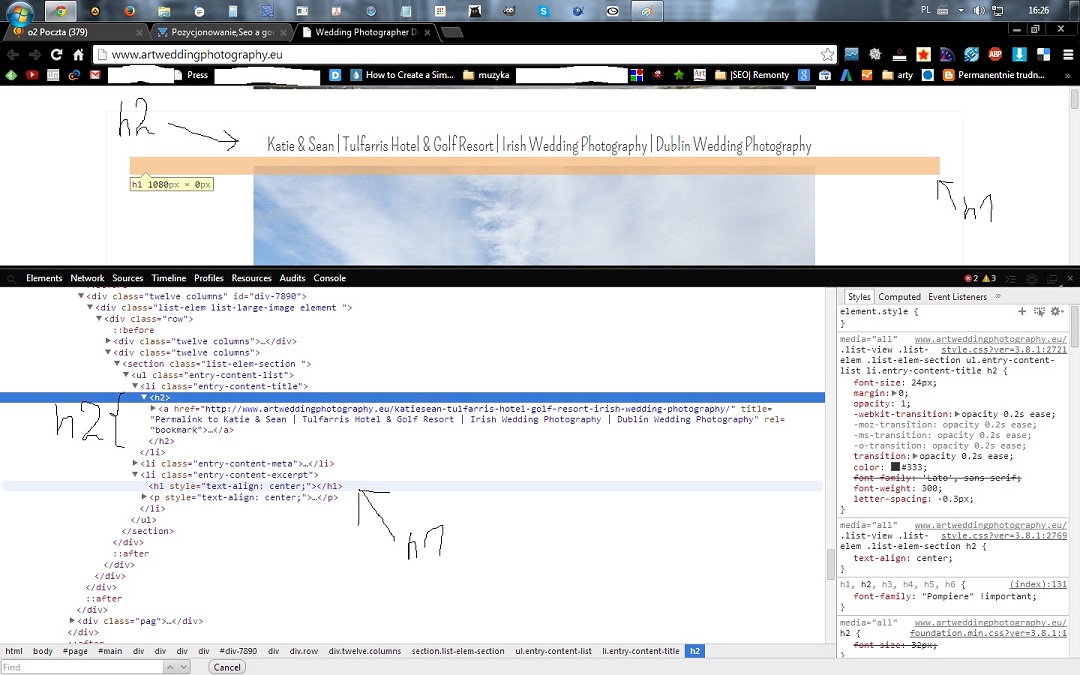Screen dimensions: 1080x675
Task: Click the Find input field
Action: point(81,667)
